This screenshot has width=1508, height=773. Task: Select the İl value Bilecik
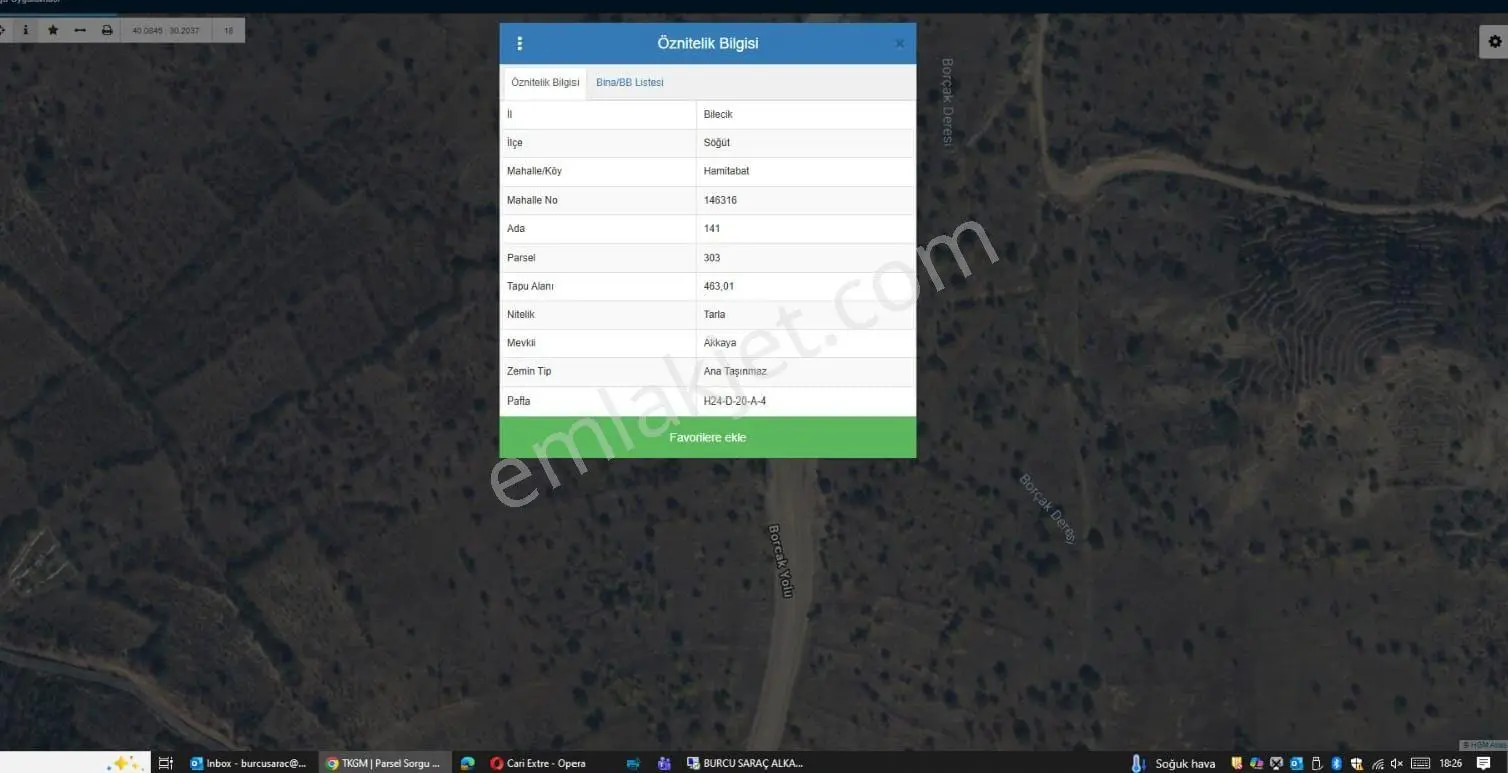coord(718,114)
